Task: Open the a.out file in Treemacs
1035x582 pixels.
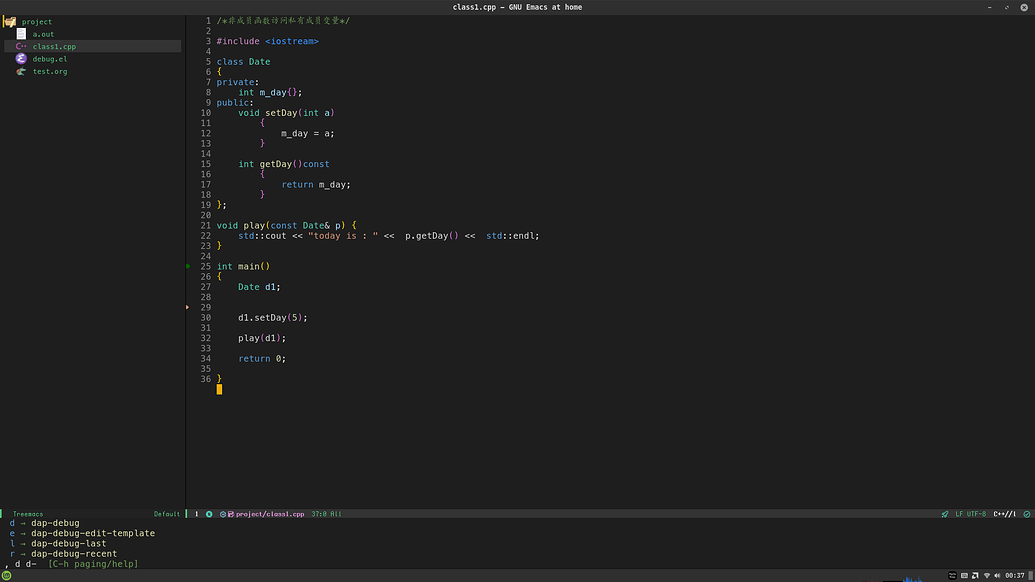Action: (43, 34)
